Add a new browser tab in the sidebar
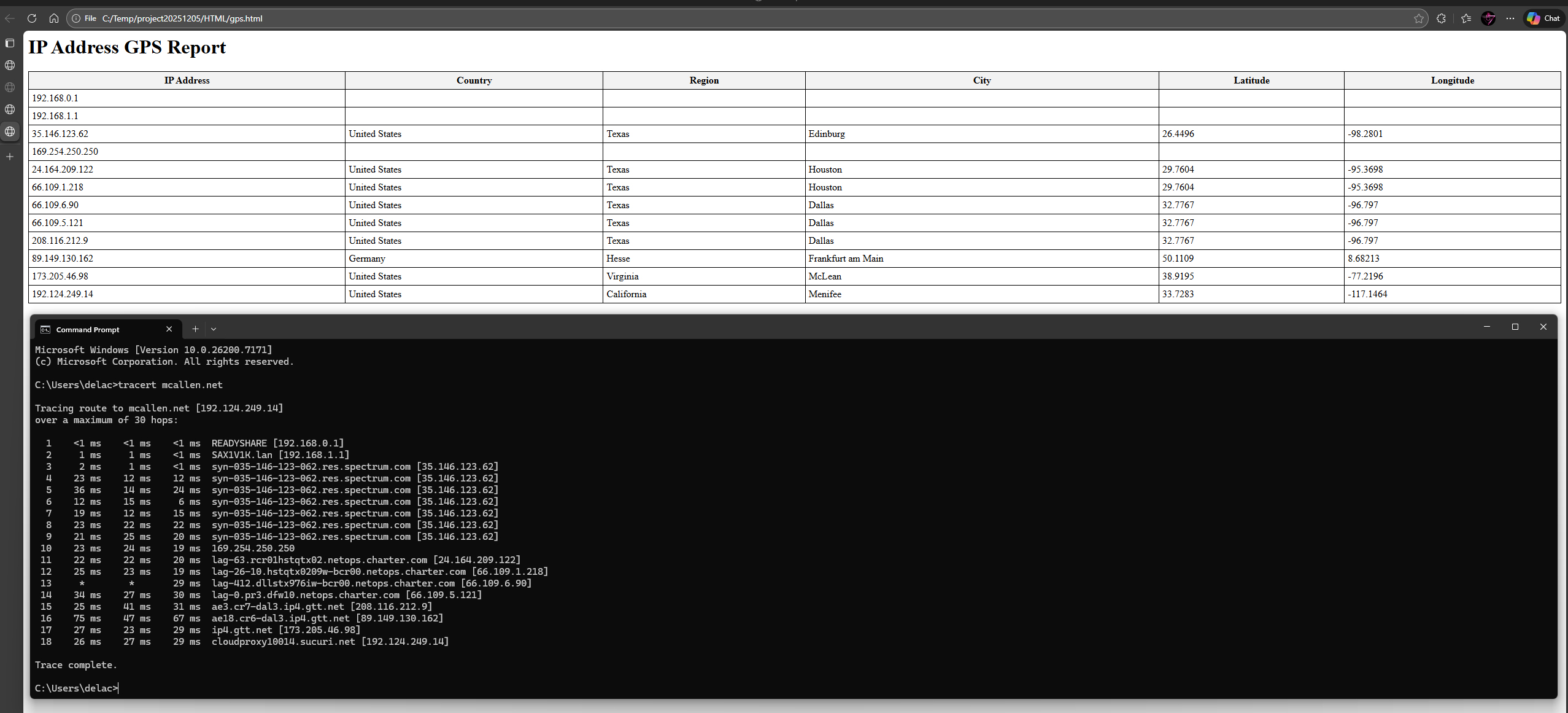The height and width of the screenshot is (713, 1568). coord(10,157)
